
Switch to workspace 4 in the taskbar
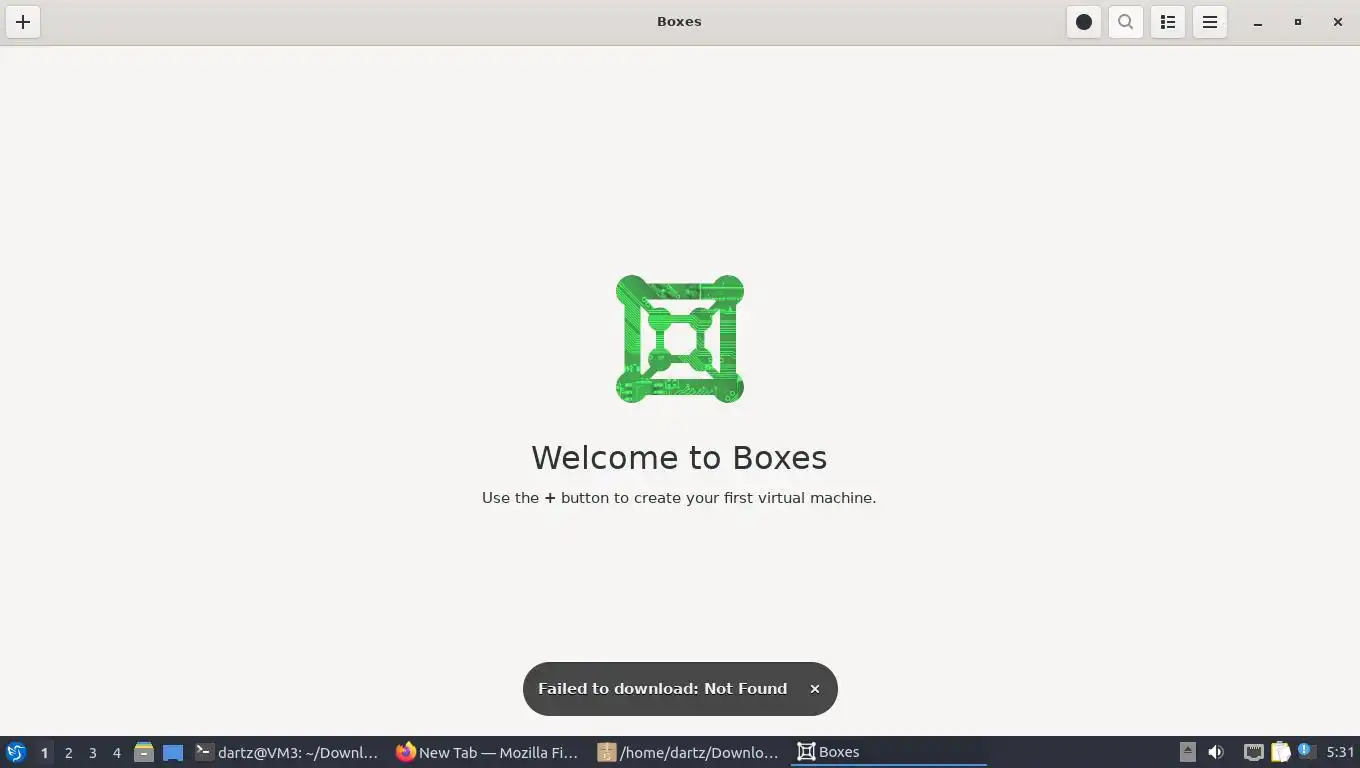[116, 753]
